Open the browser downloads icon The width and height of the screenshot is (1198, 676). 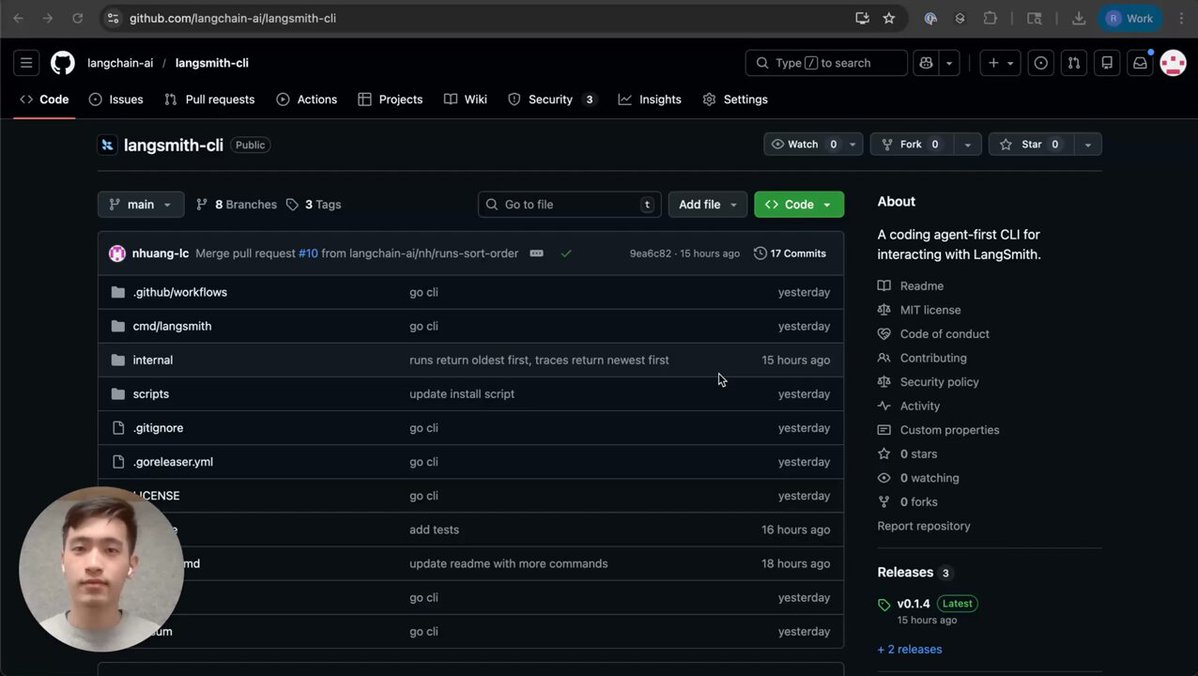pyautogui.click(x=1078, y=18)
